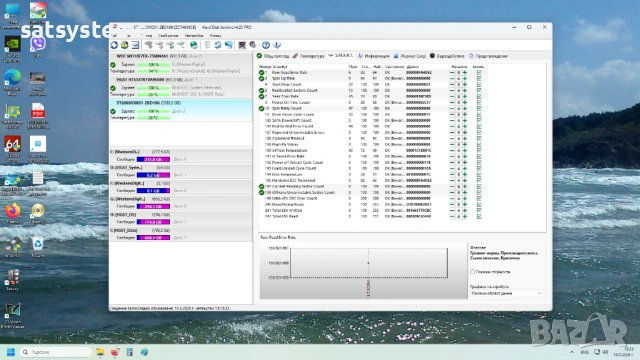Open the AIDA64 desktop icon
This screenshot has width=640, height=360.
(x=13, y=149)
